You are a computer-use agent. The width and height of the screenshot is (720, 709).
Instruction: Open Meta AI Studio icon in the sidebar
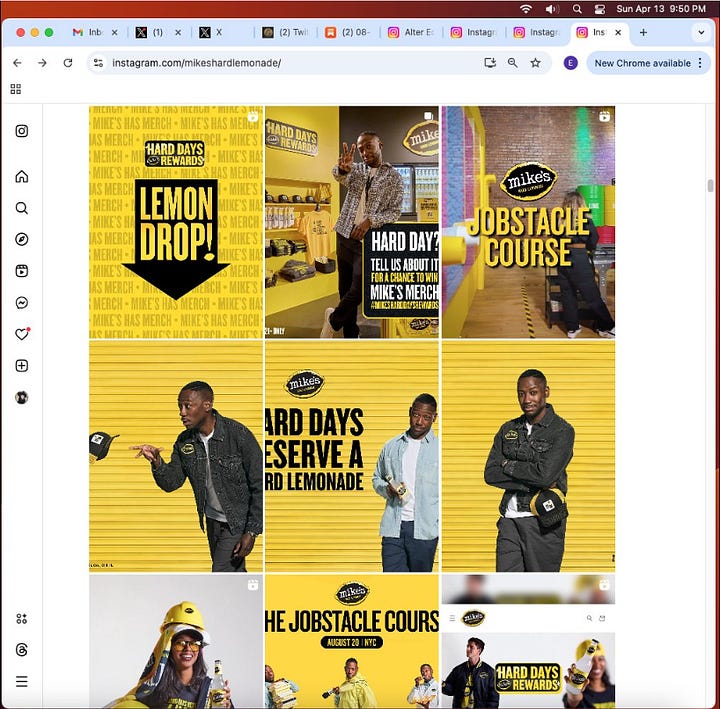click(22, 619)
